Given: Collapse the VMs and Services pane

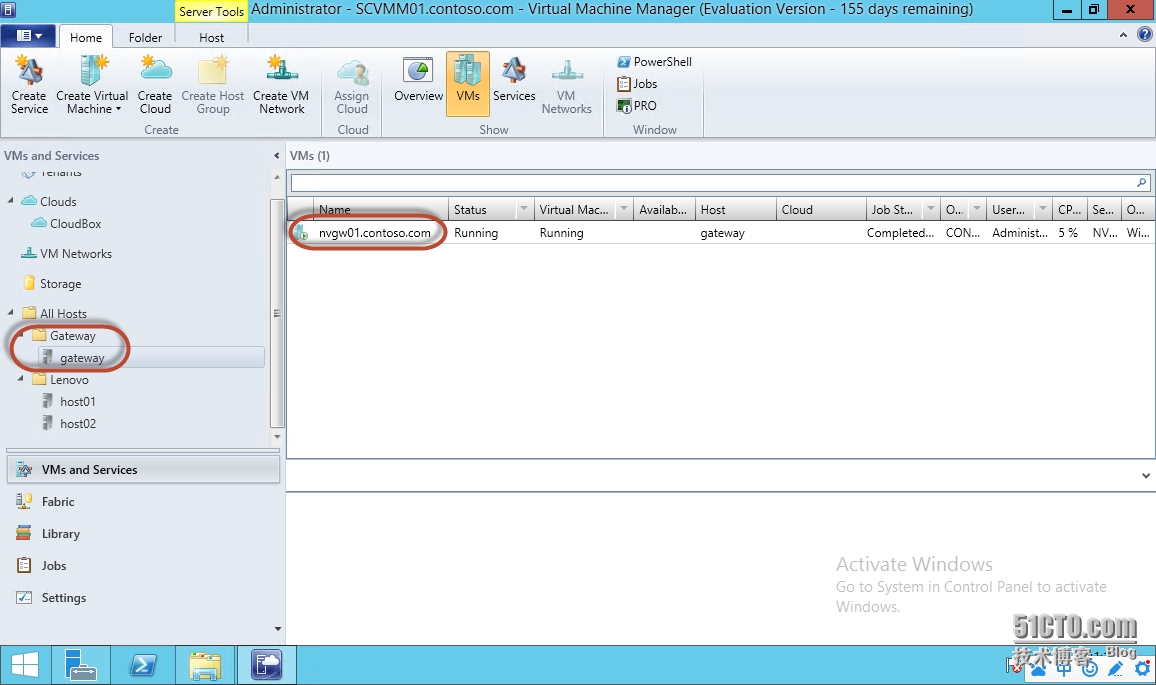Looking at the screenshot, I should point(276,156).
